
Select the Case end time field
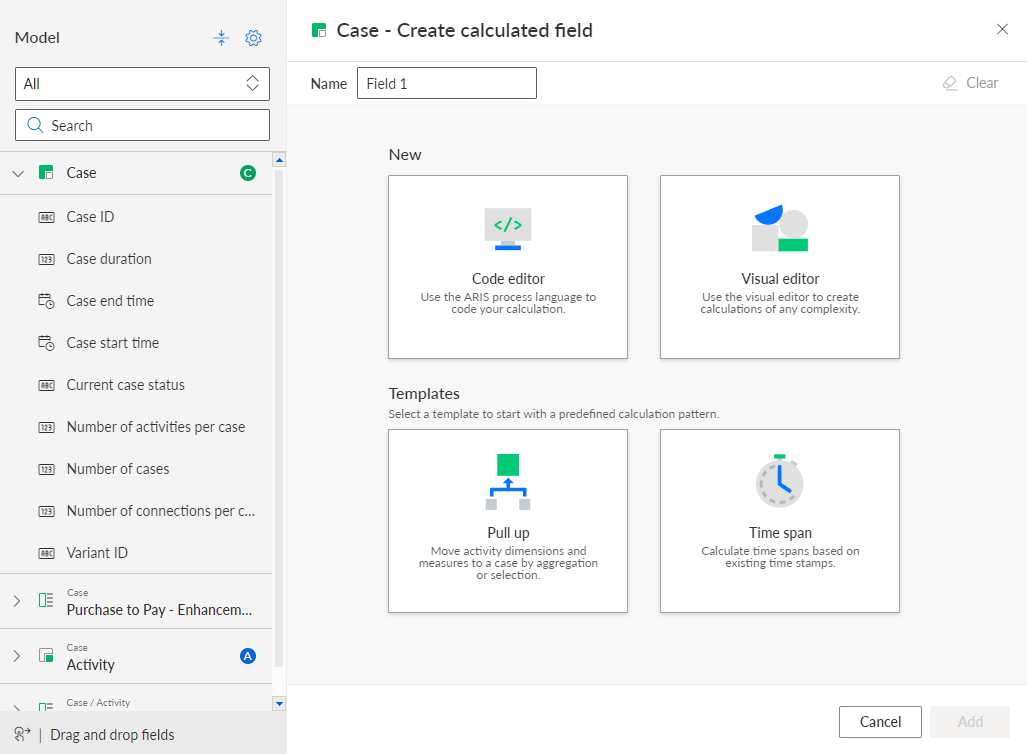point(136,301)
